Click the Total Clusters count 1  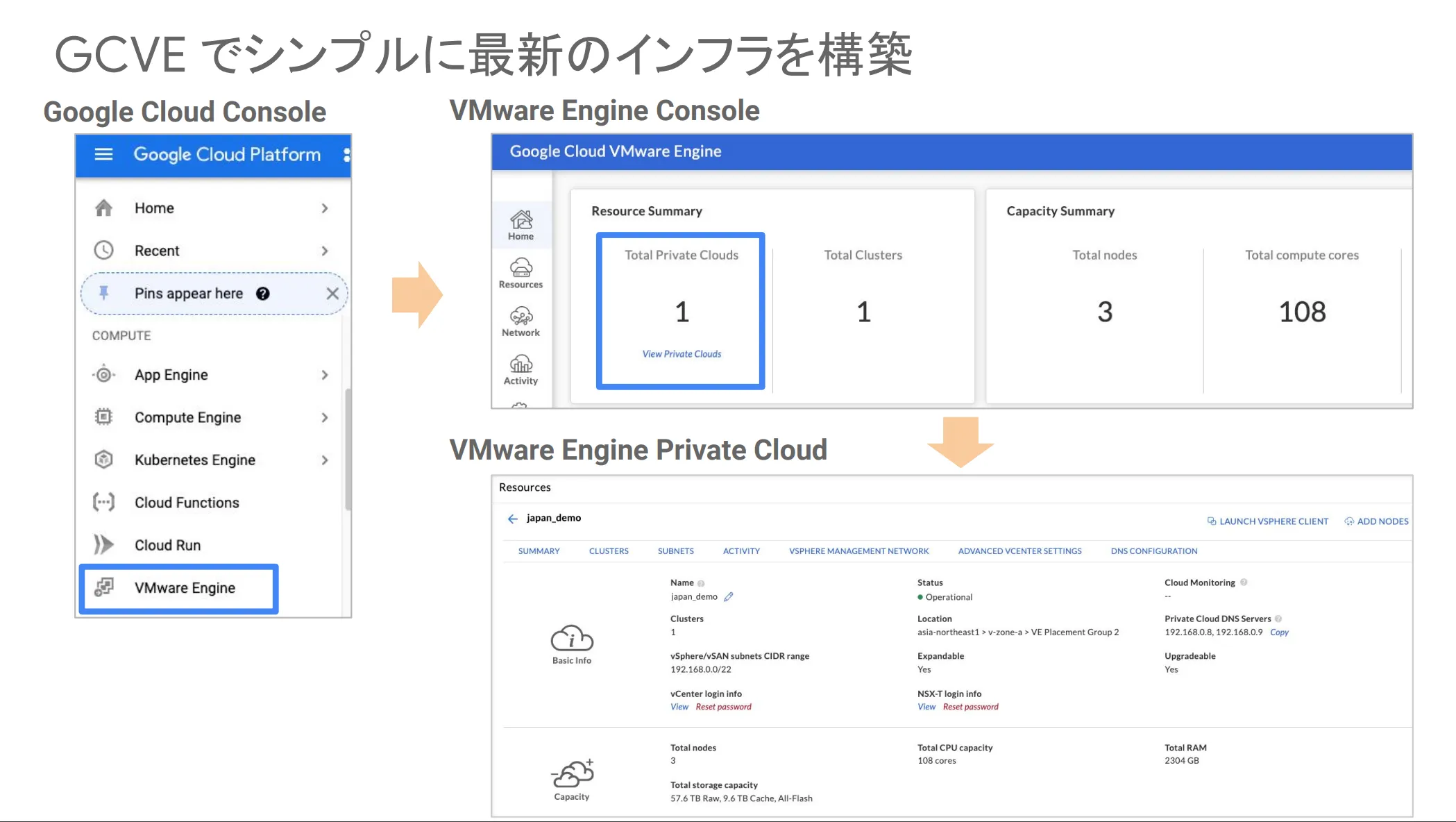[863, 312]
